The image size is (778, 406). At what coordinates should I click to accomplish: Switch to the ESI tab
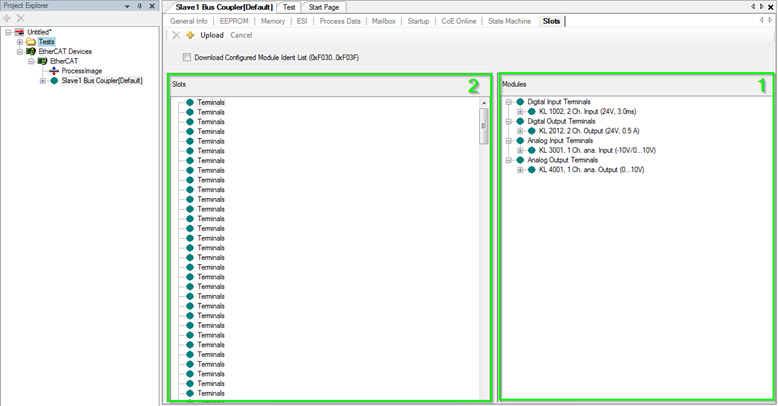pyautogui.click(x=302, y=21)
